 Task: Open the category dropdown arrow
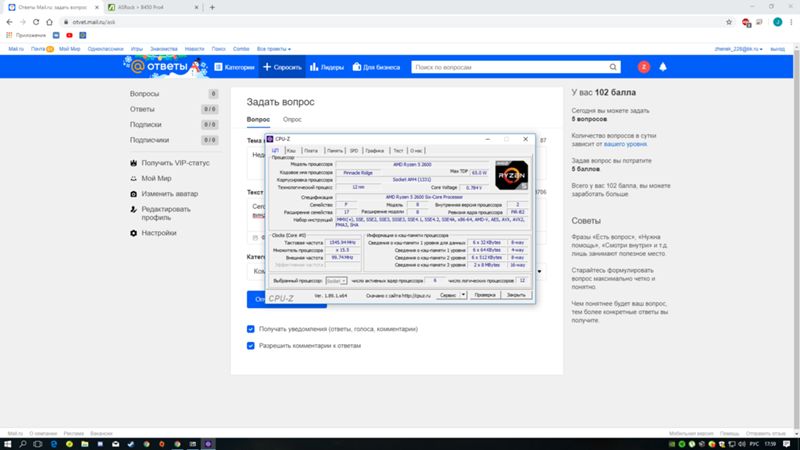click(539, 271)
